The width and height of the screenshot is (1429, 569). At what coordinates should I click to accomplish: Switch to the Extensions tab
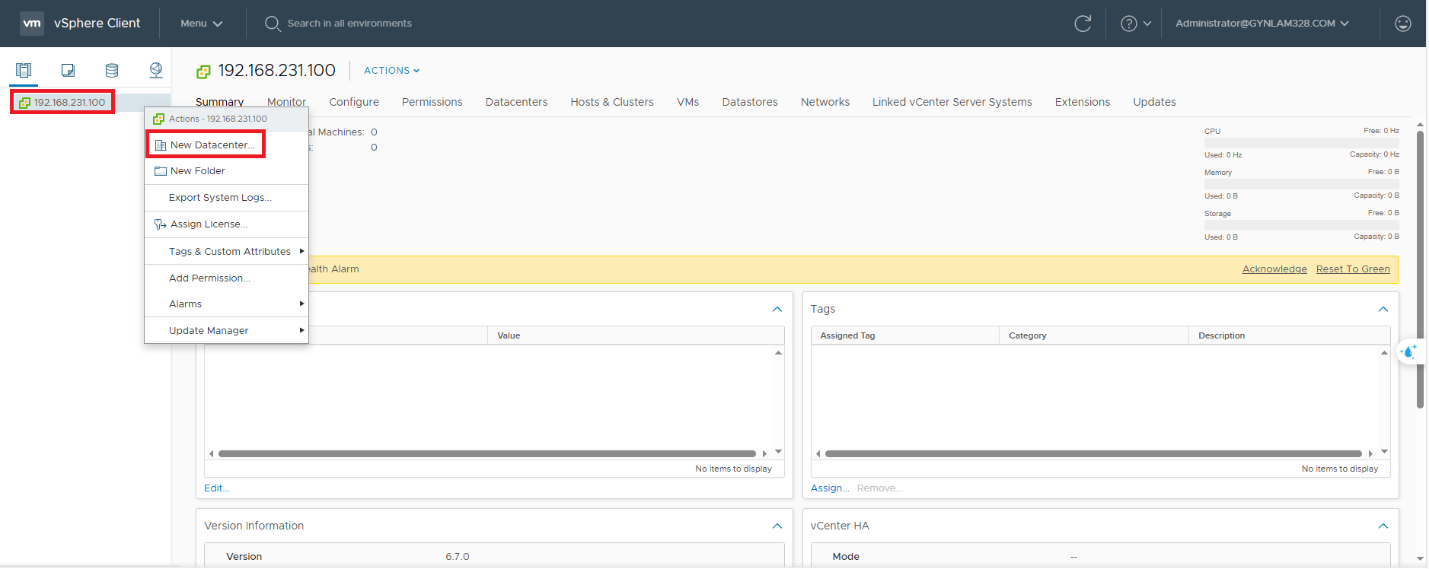1082,102
